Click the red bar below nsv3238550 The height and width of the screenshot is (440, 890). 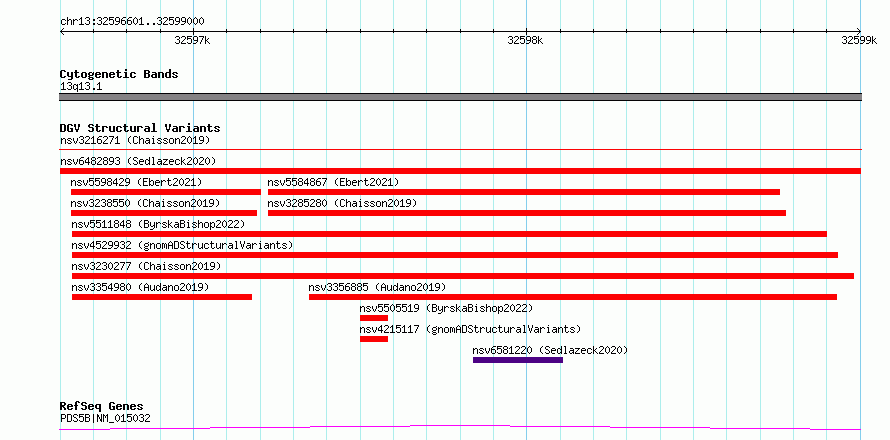[x=164, y=213]
